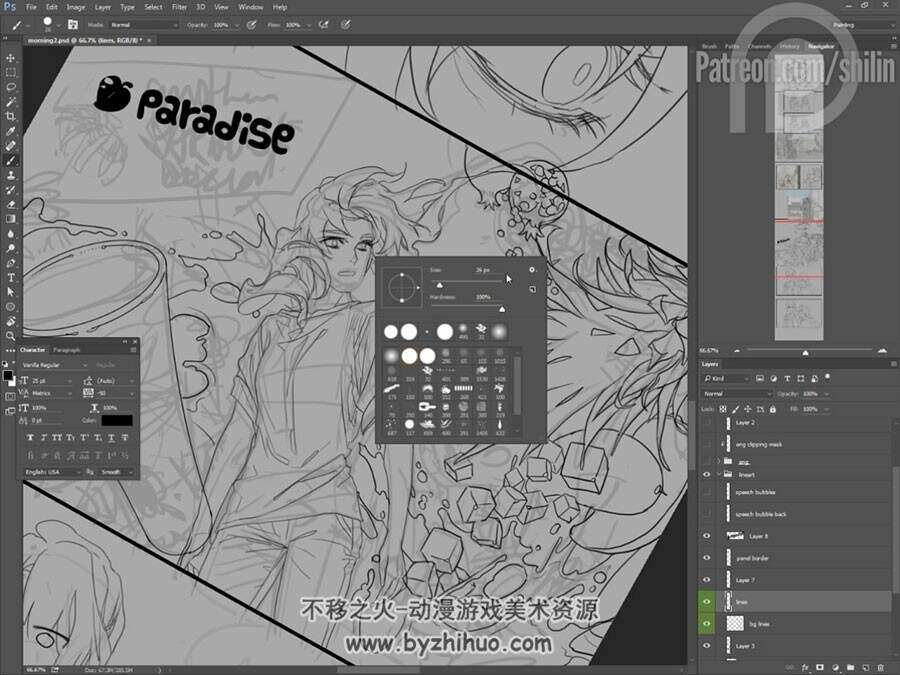Apply All Caps in Character panel

pos(57,437)
